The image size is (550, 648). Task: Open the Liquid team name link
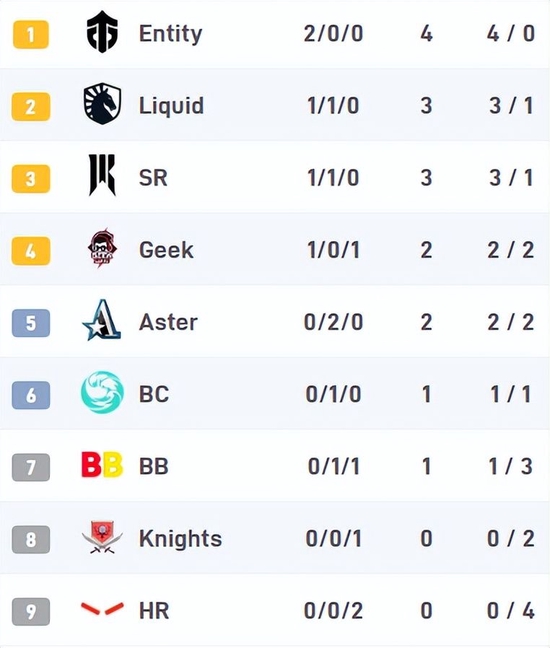click(171, 105)
